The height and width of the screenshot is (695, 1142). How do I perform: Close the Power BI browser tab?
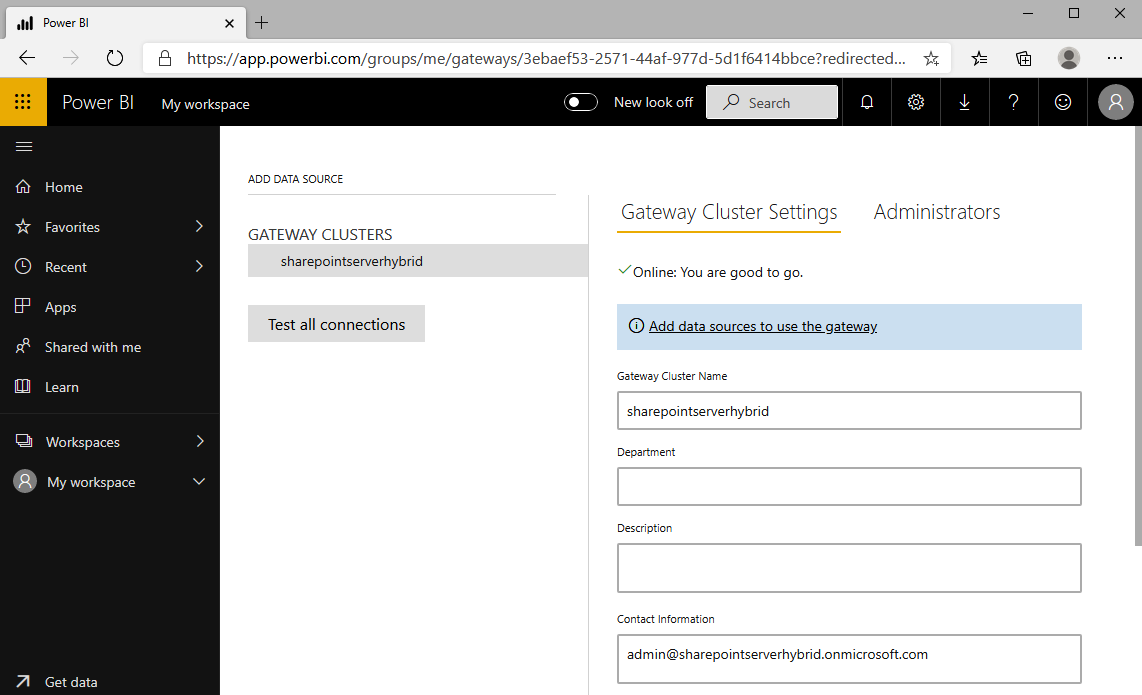click(x=229, y=23)
